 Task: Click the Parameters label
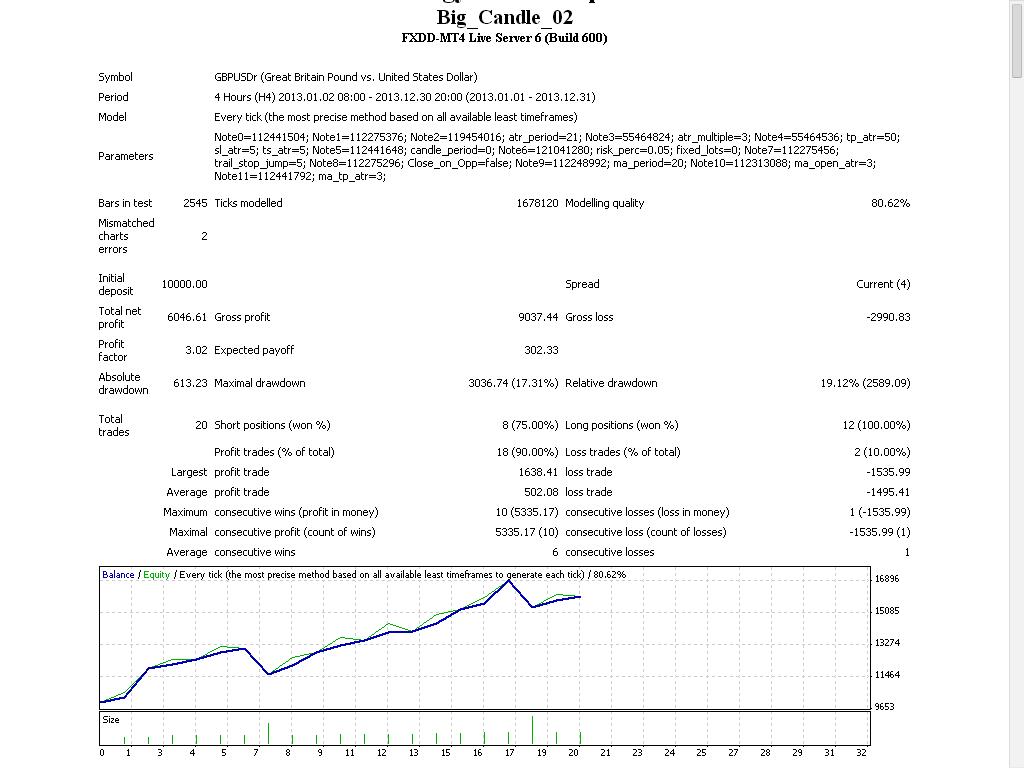(x=125, y=156)
